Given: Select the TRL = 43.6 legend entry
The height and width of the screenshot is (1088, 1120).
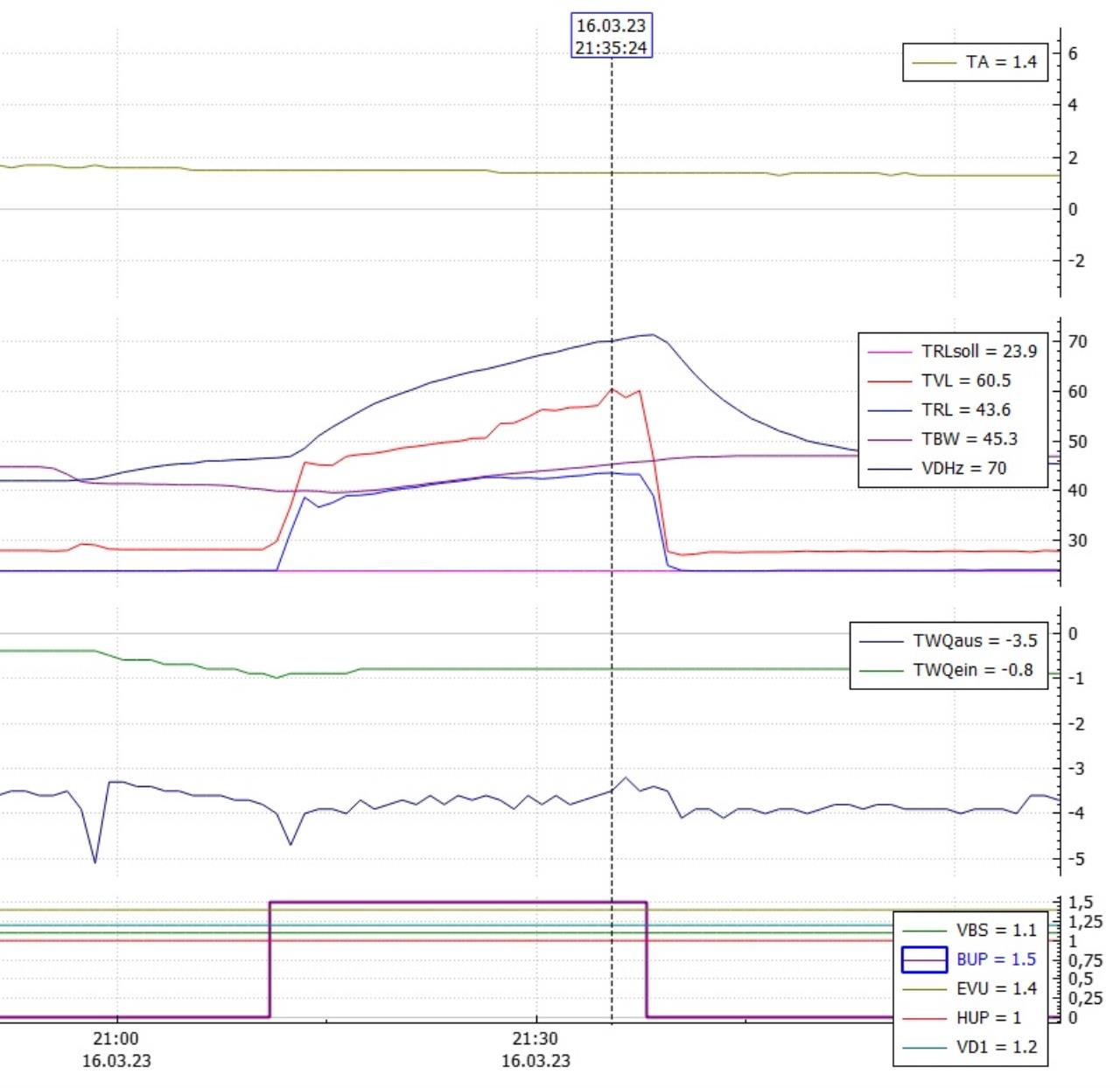Looking at the screenshot, I should click(x=965, y=409).
